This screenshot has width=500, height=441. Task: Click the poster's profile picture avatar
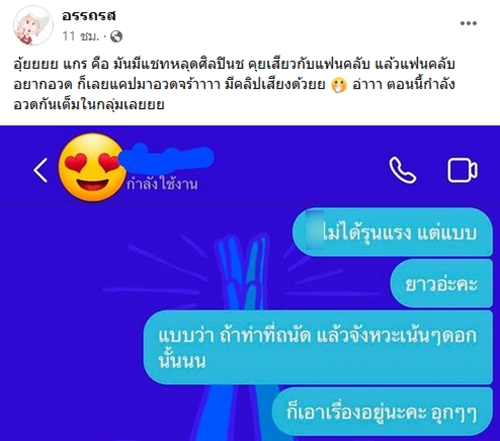33,26
